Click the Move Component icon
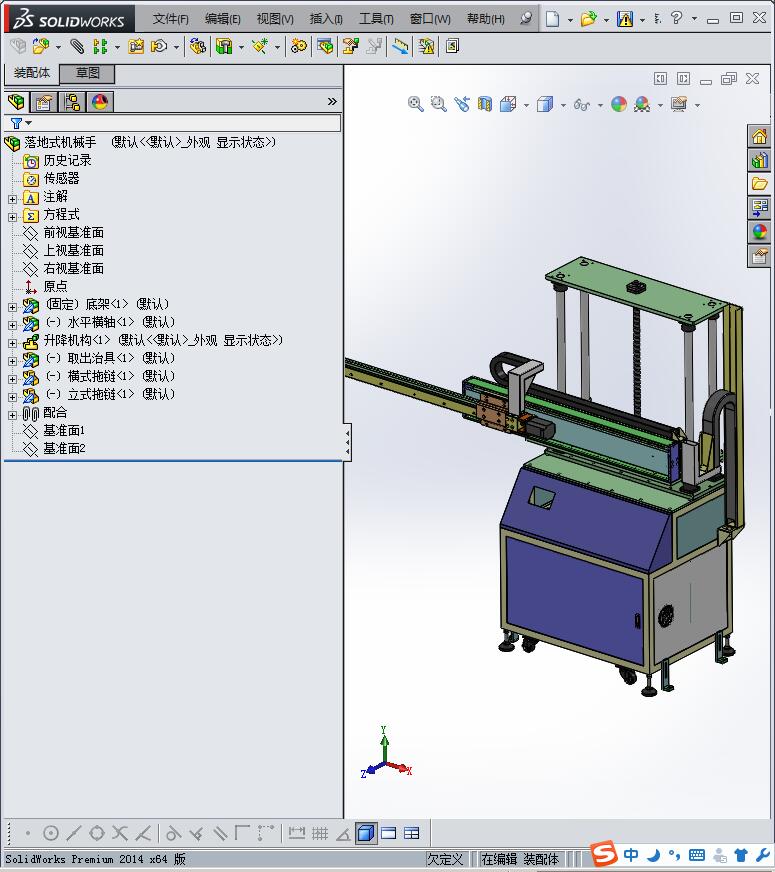 point(159,46)
